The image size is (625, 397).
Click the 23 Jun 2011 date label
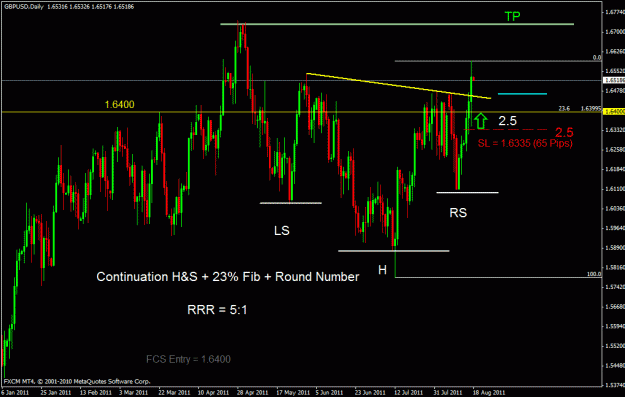[x=370, y=393]
